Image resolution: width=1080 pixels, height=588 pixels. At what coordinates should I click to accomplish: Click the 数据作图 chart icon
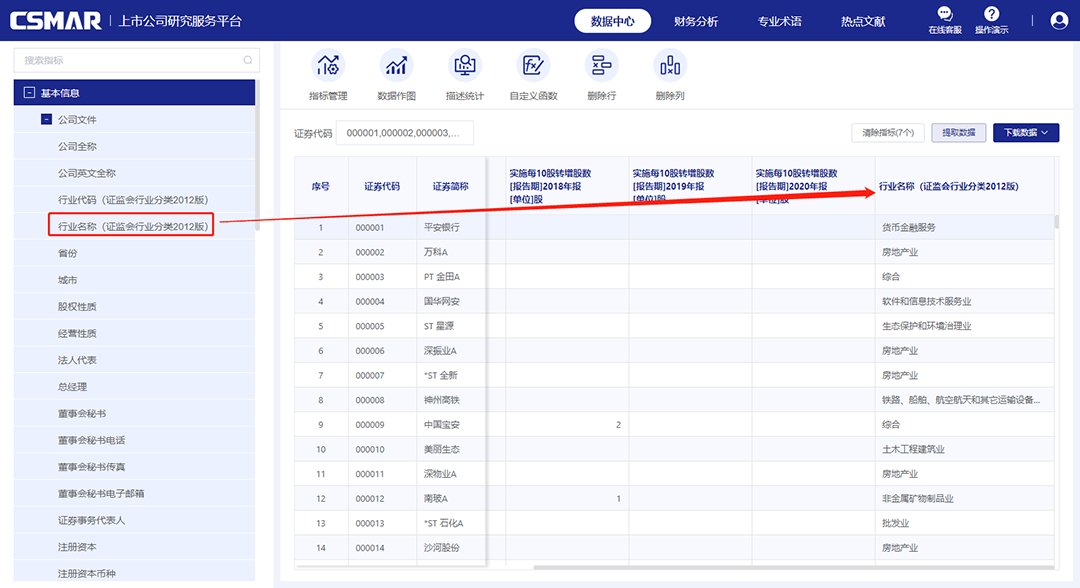point(396,66)
